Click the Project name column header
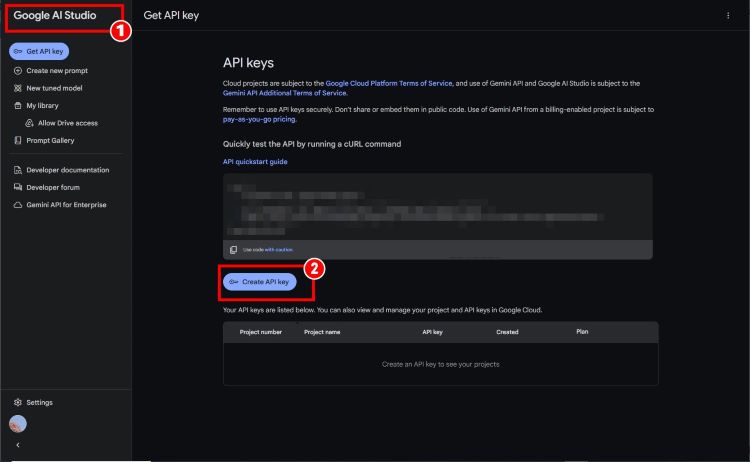The width and height of the screenshot is (750, 462). 322,332
